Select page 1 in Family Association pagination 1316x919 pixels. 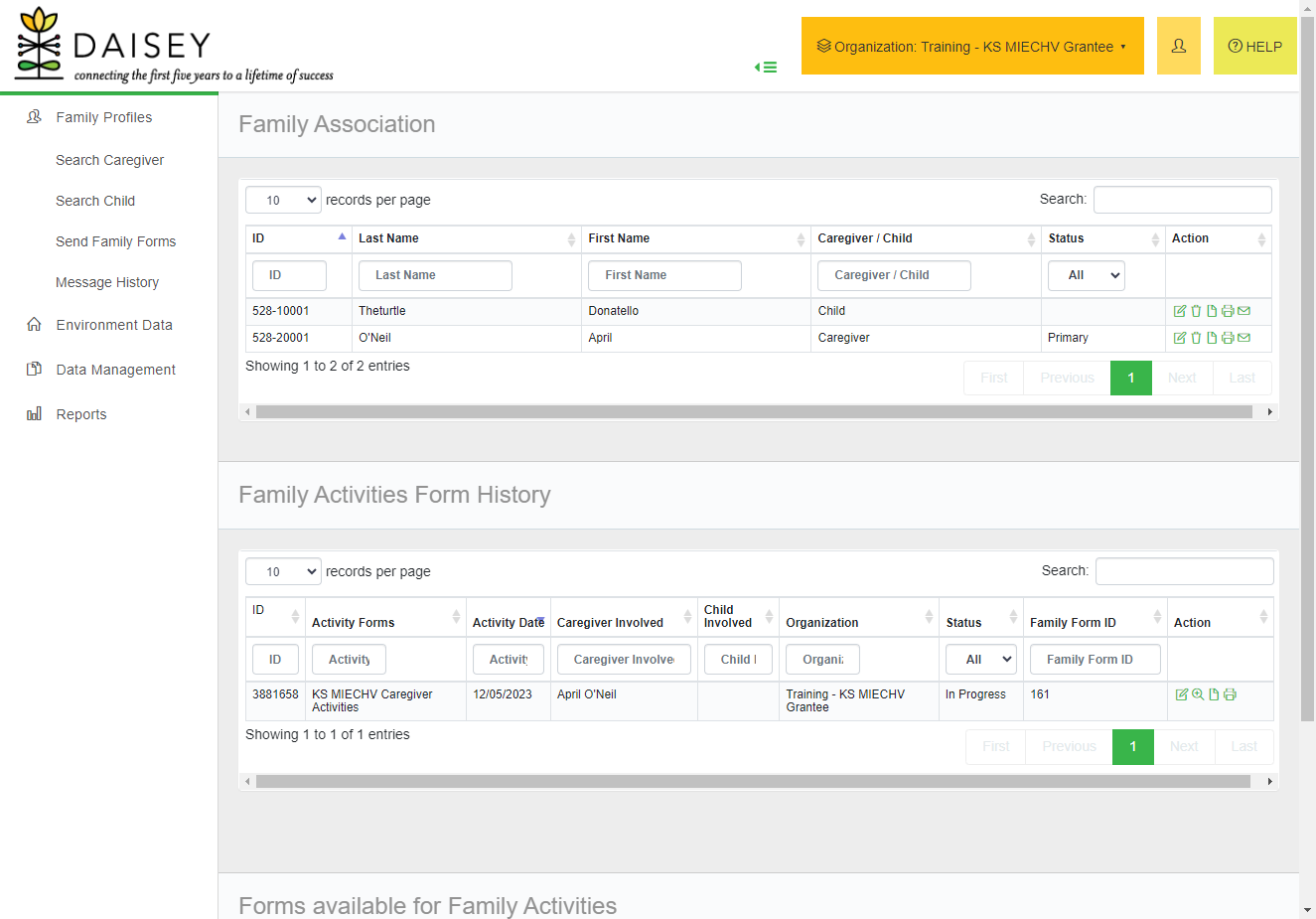1131,378
